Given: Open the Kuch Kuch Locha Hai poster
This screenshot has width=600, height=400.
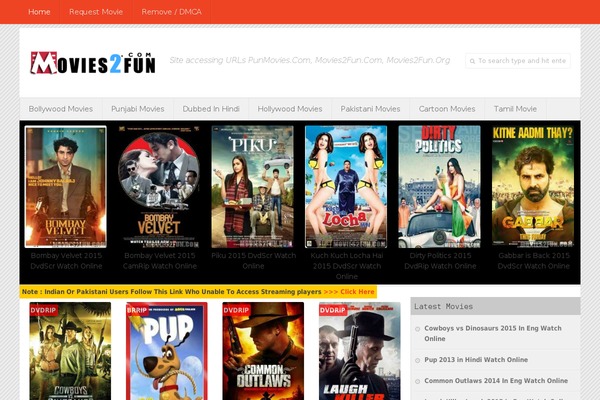Looking at the screenshot, I should point(346,187).
